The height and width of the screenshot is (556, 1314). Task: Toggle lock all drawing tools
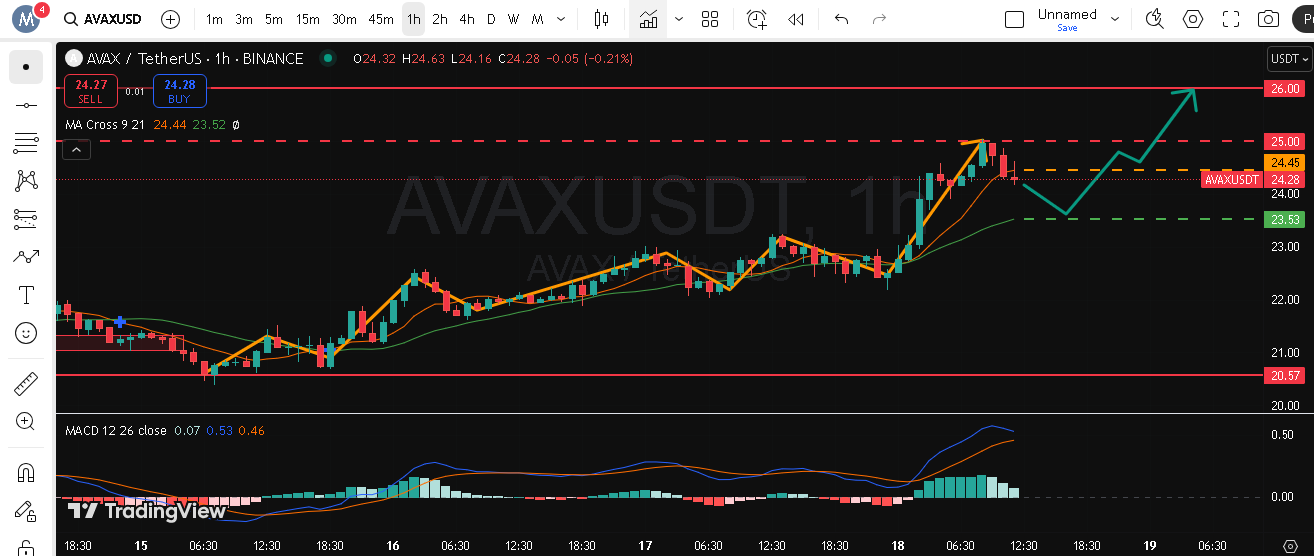pos(26,547)
